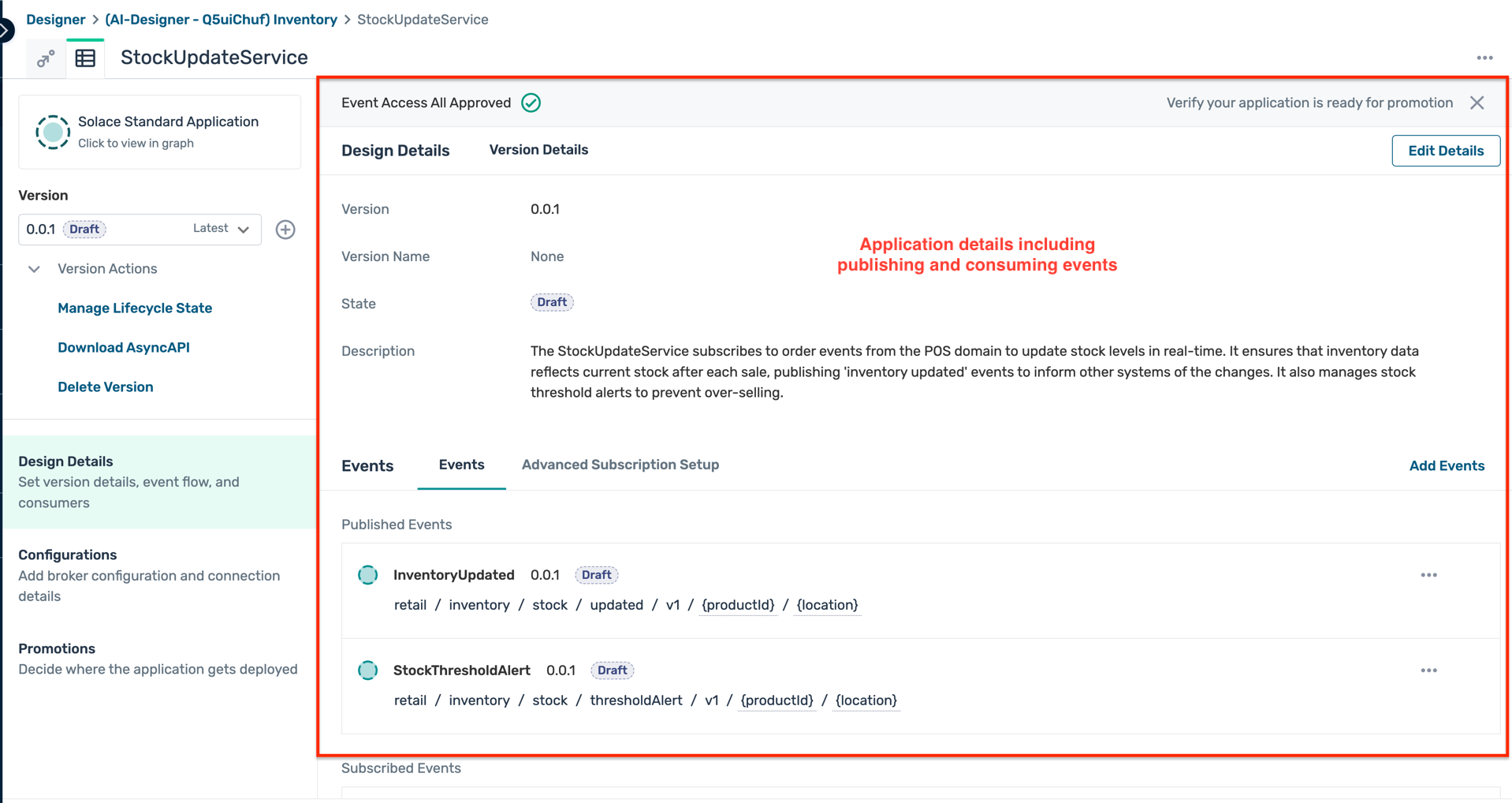Select the table list view icon
Screen dimensions: 1512x803
(x=85, y=58)
